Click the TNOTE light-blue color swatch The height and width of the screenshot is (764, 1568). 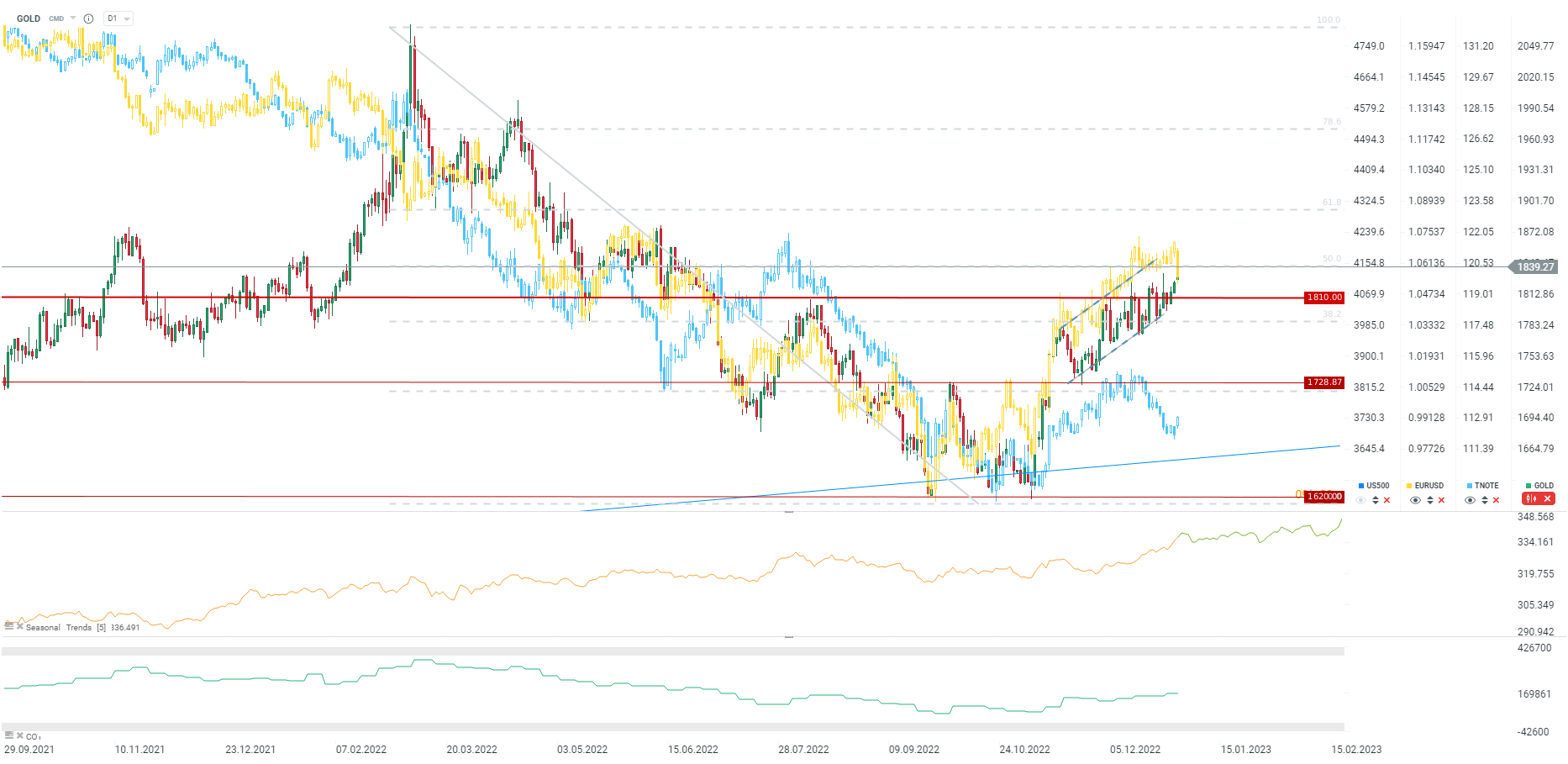(x=1470, y=486)
